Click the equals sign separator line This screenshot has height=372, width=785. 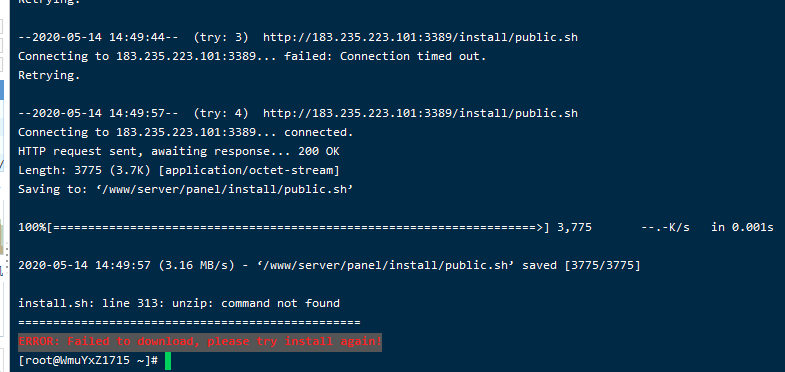pyautogui.click(x=189, y=322)
